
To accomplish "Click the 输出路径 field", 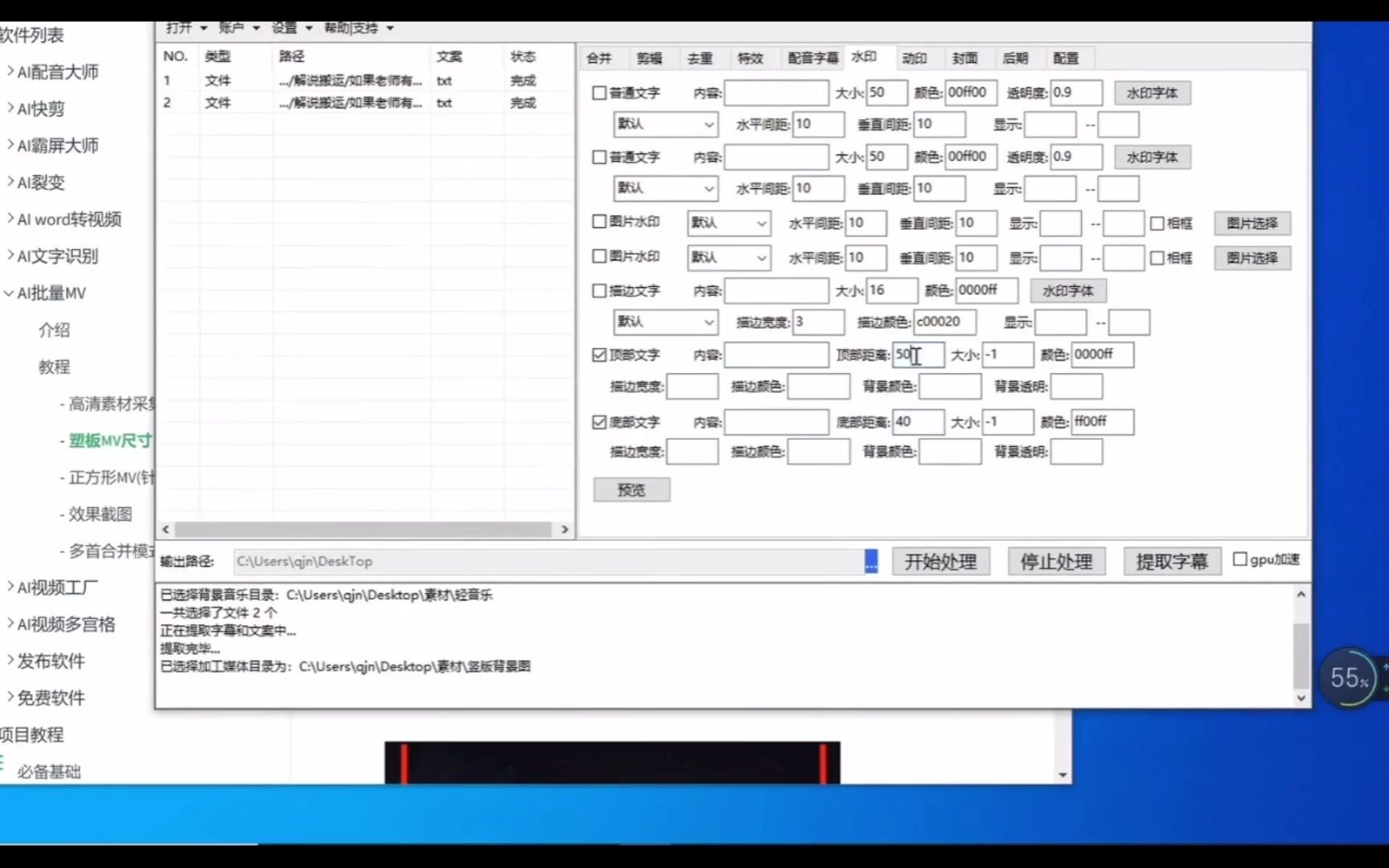I will (549, 561).
